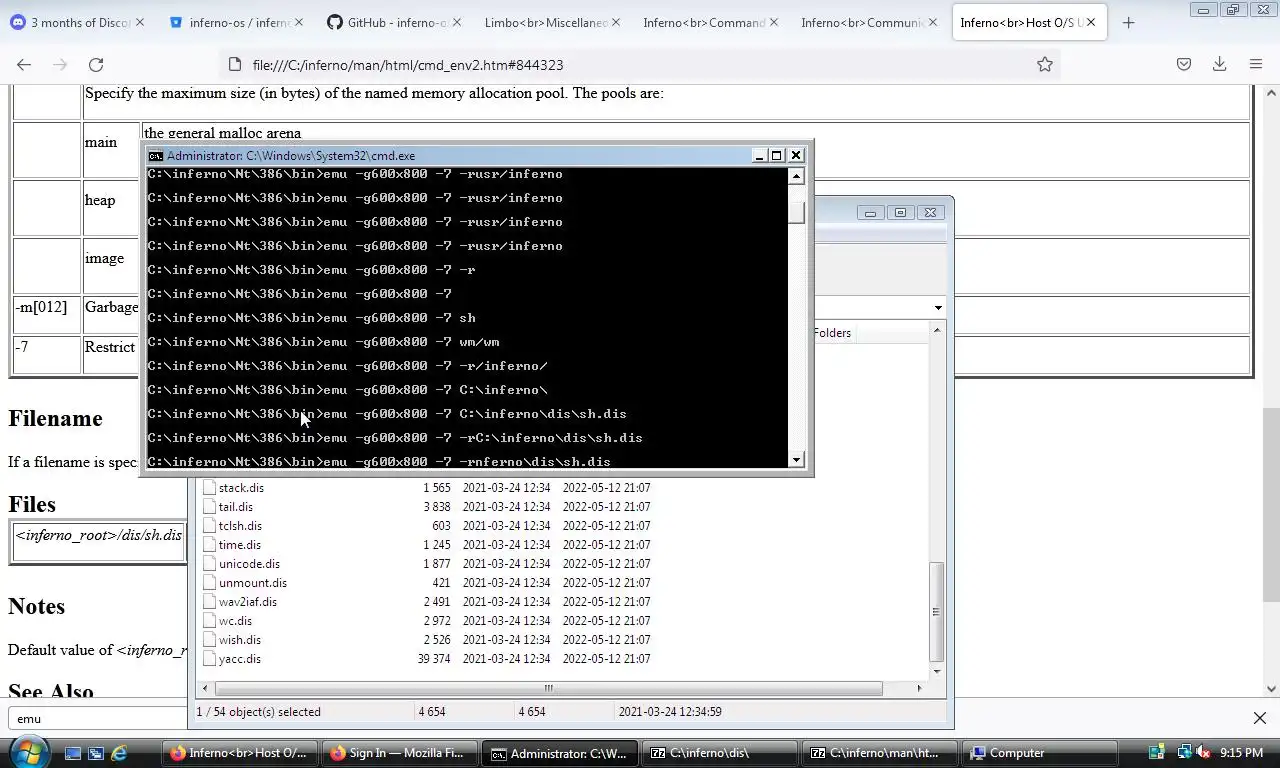Viewport: 1280px width, 768px height.
Task: Switch to the 'Inferno<br>Command' tab
Action: coord(710,22)
